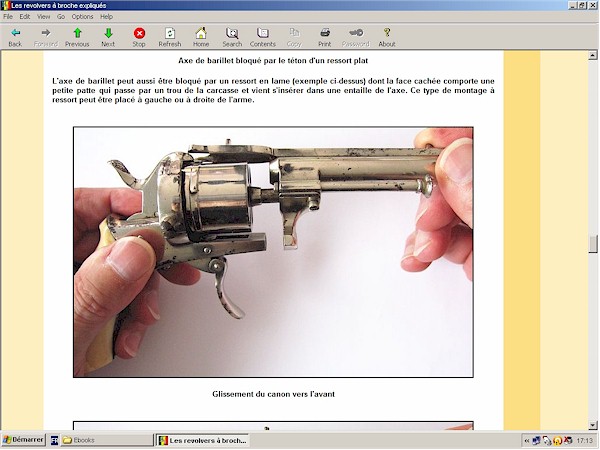Open the File menu
The image size is (600, 450).
(8, 16)
